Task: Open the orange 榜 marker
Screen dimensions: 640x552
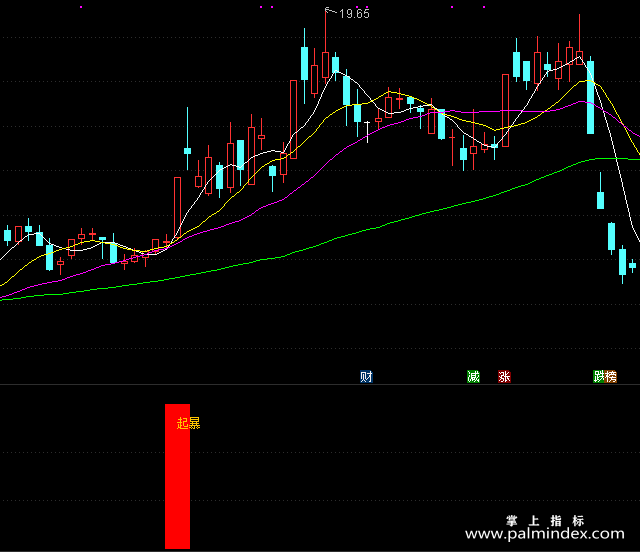Action: (611, 376)
